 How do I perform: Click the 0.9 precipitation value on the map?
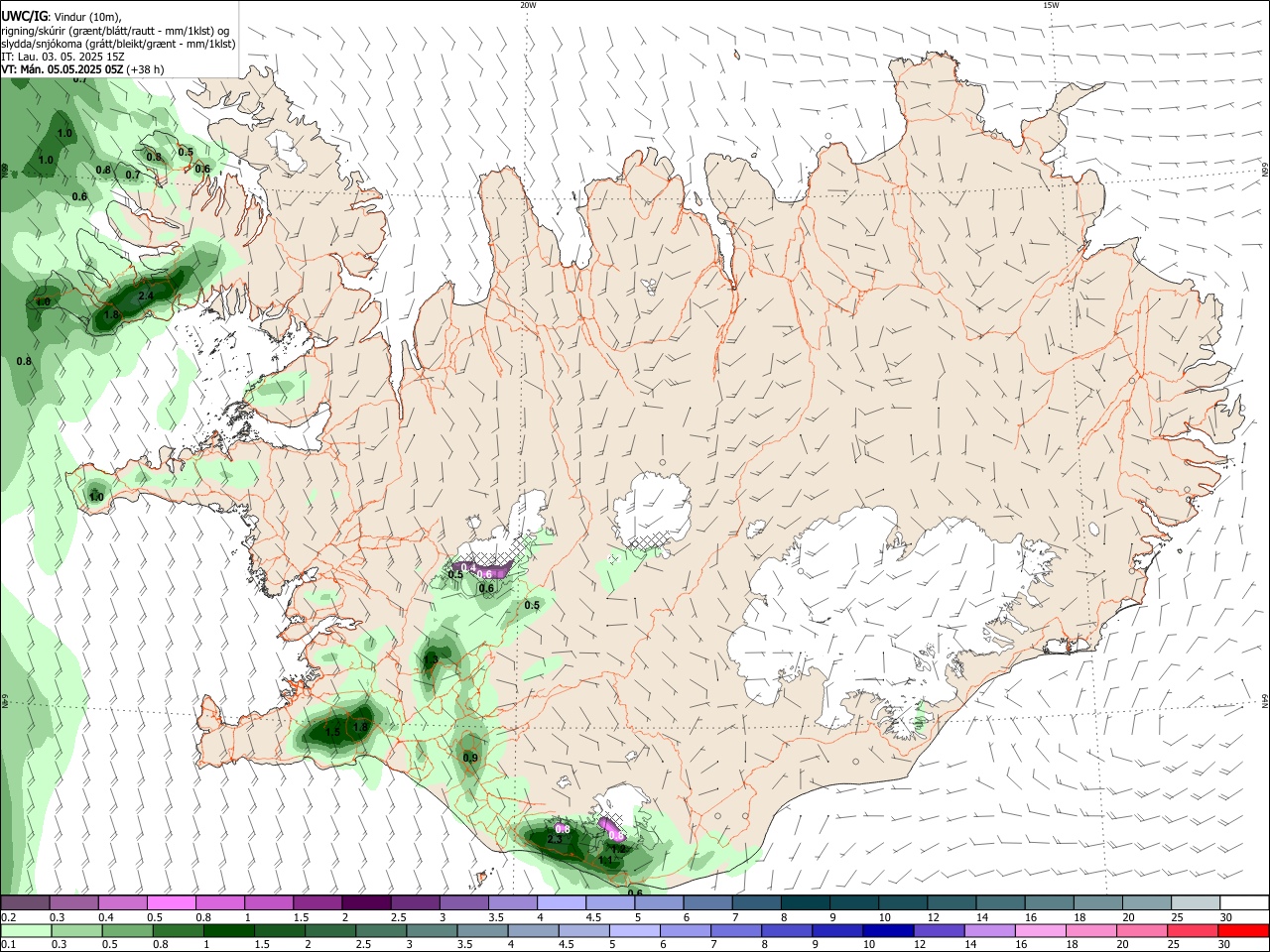coord(470,758)
